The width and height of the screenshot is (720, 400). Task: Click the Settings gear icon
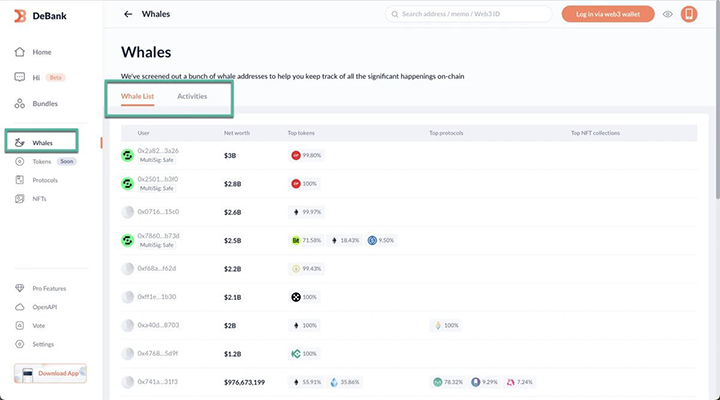(19, 344)
